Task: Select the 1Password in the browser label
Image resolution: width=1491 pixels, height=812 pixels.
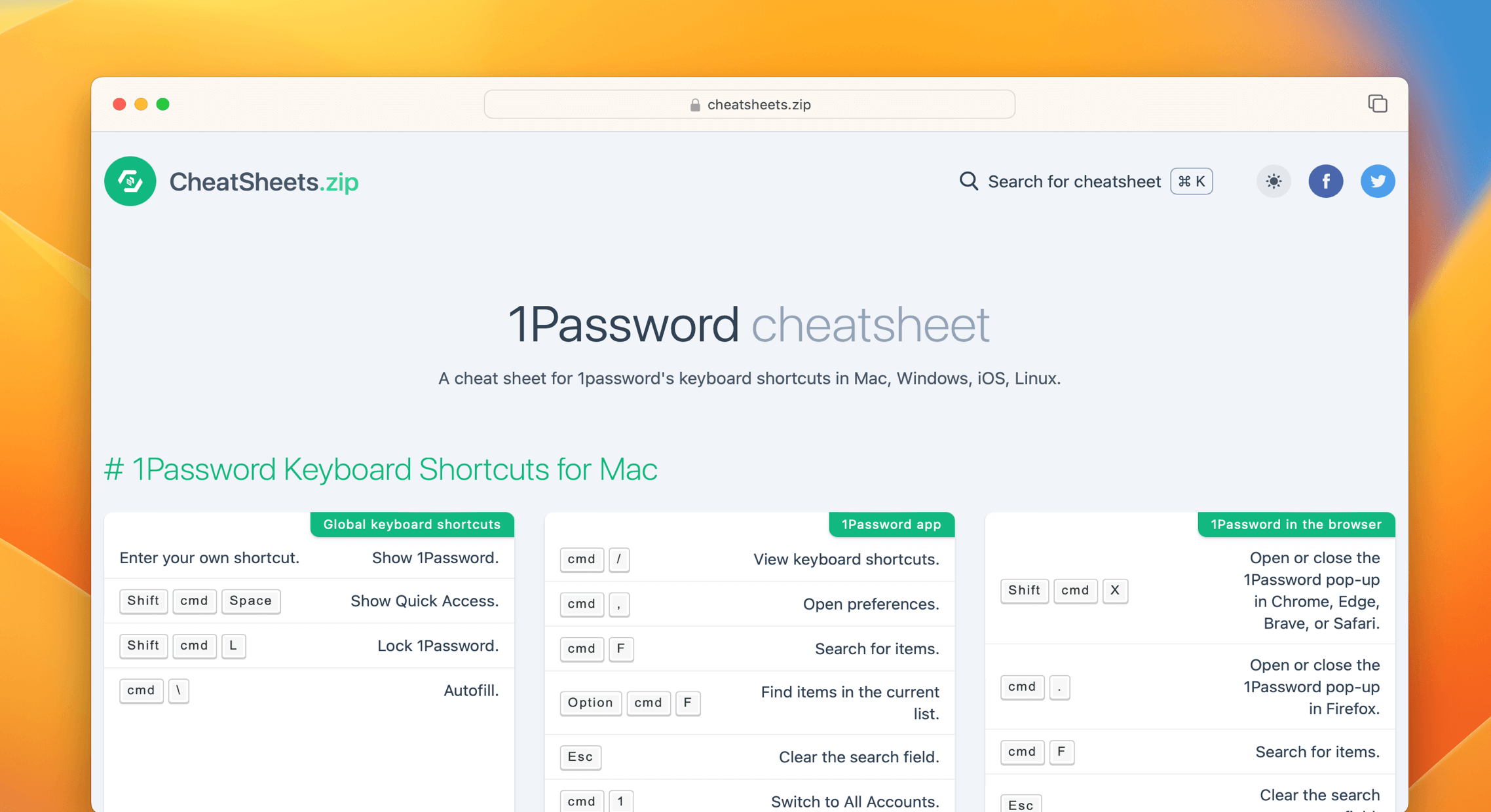Action: point(1295,524)
